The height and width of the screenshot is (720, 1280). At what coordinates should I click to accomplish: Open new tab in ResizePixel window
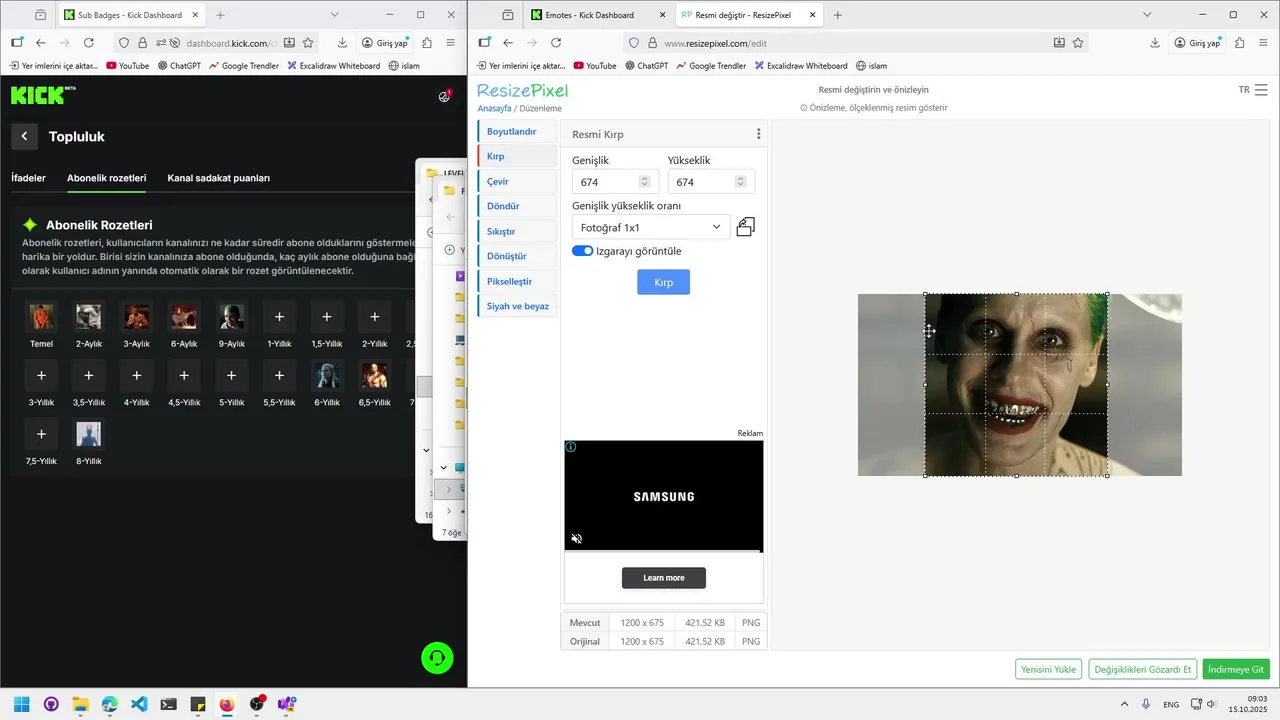click(x=838, y=15)
